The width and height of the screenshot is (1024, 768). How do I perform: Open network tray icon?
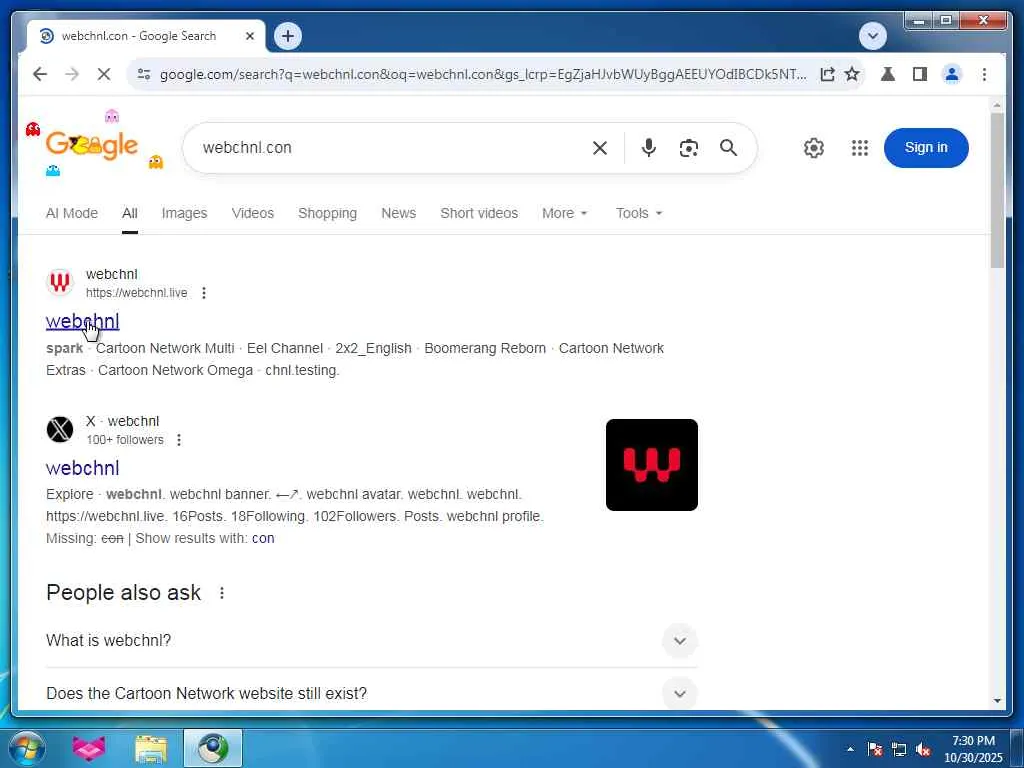(x=899, y=750)
